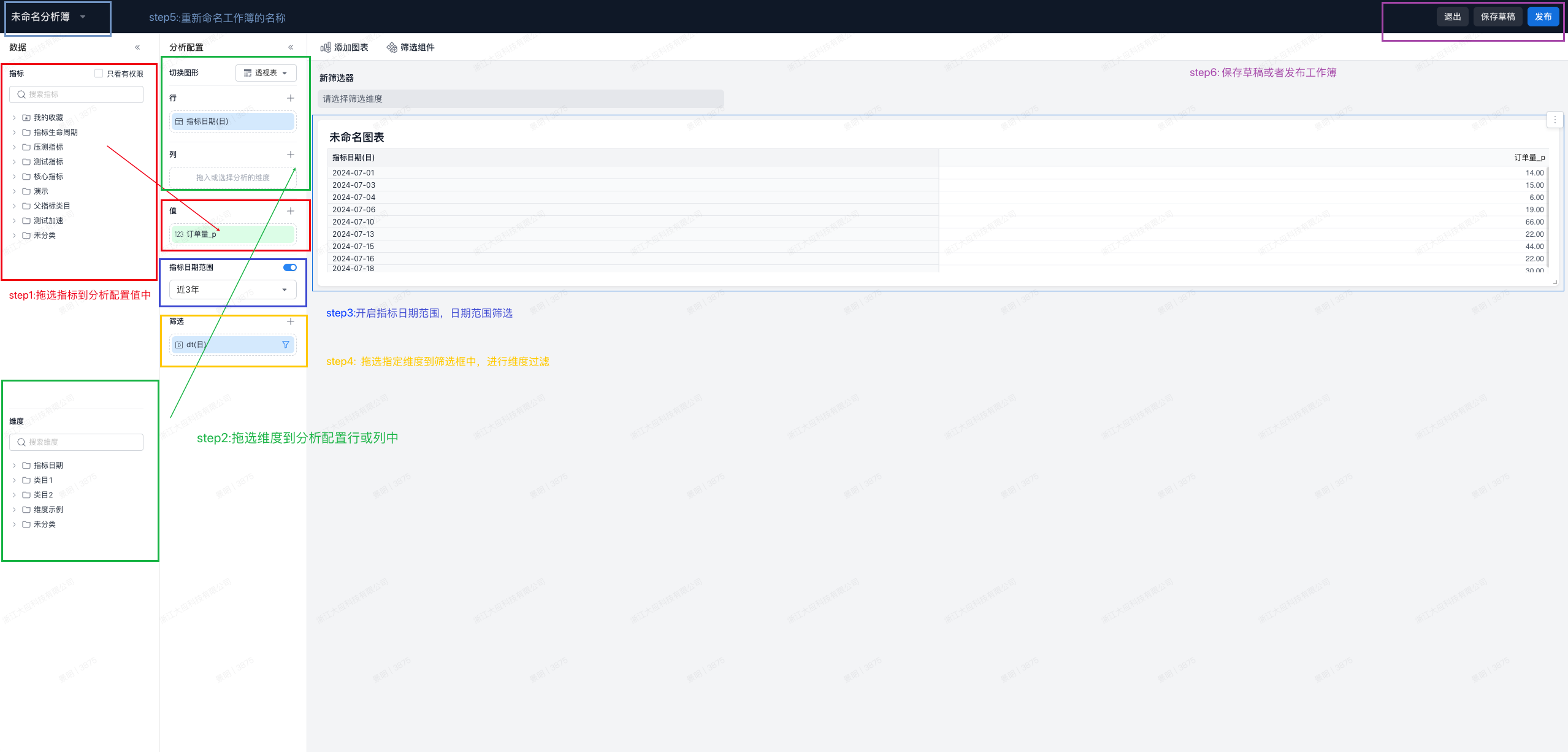The width and height of the screenshot is (1568, 752).
Task: Toggle off the 指标日期范围 switch
Action: click(290, 267)
